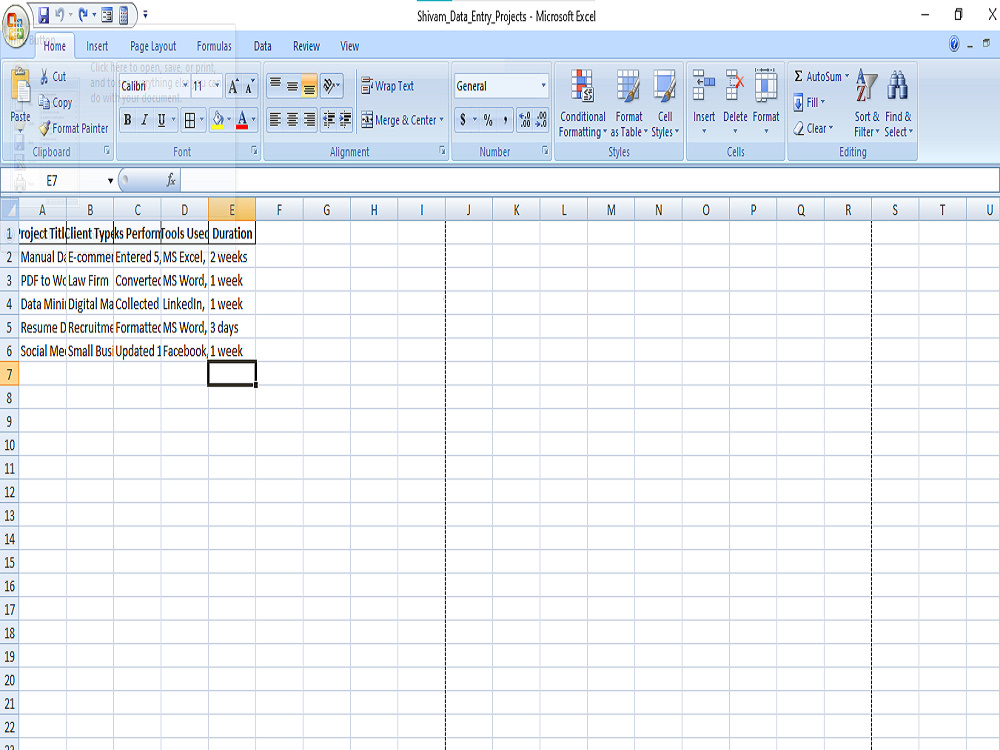Open Find & Select binoculars
Viewport: 1000px width, 750px height.
[x=898, y=103]
